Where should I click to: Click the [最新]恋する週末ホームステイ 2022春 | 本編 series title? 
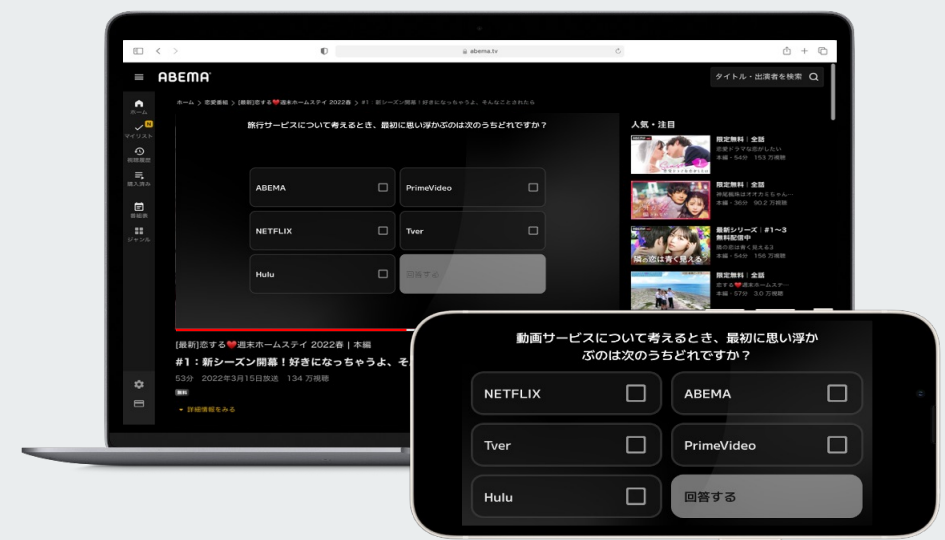tap(273, 345)
